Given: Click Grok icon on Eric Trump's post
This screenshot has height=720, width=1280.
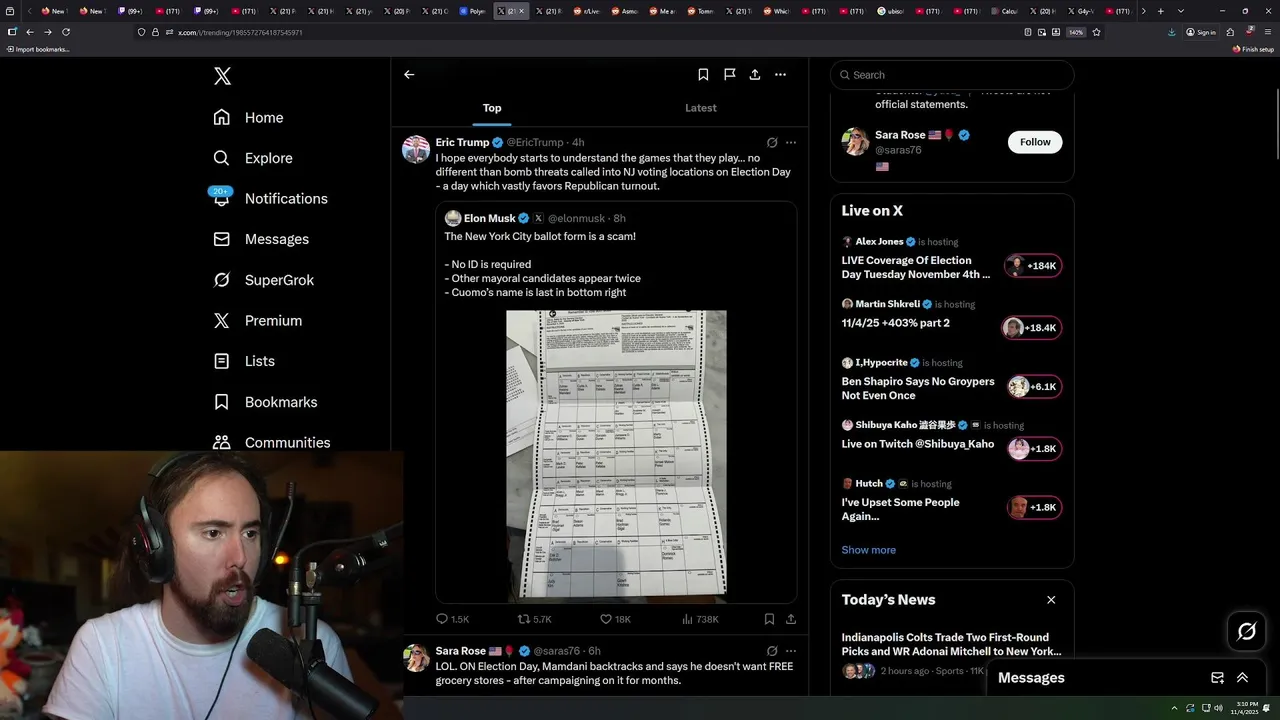Looking at the screenshot, I should pos(772,143).
